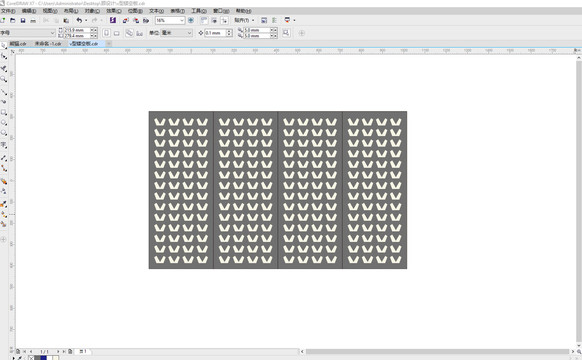Click the Paste icon

pyautogui.click(x=66, y=20)
